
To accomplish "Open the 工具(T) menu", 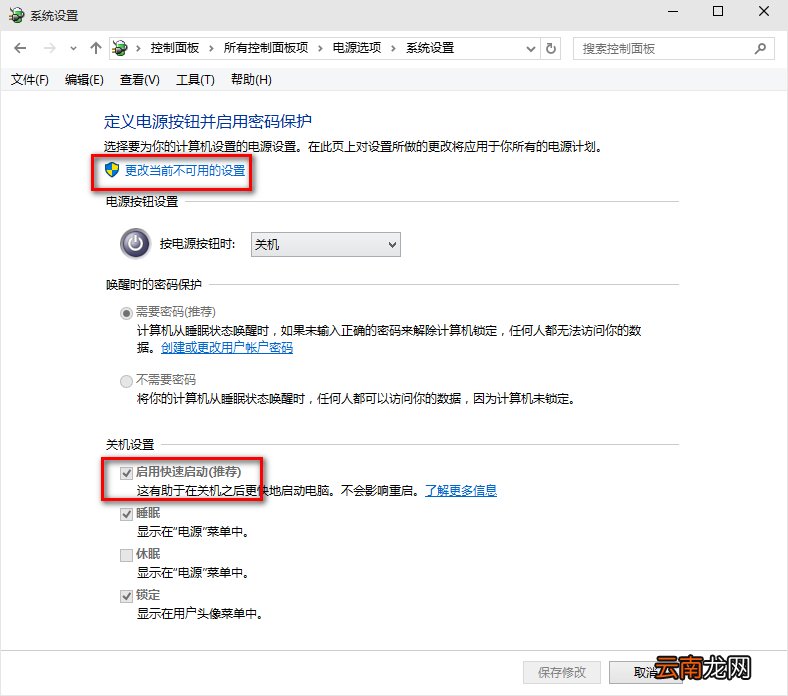I will 195,80.
